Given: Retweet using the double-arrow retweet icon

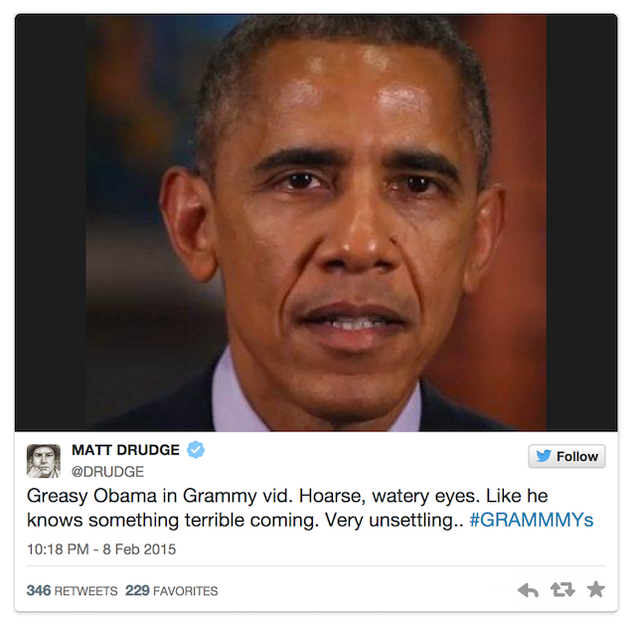Looking at the screenshot, I should click(562, 589).
